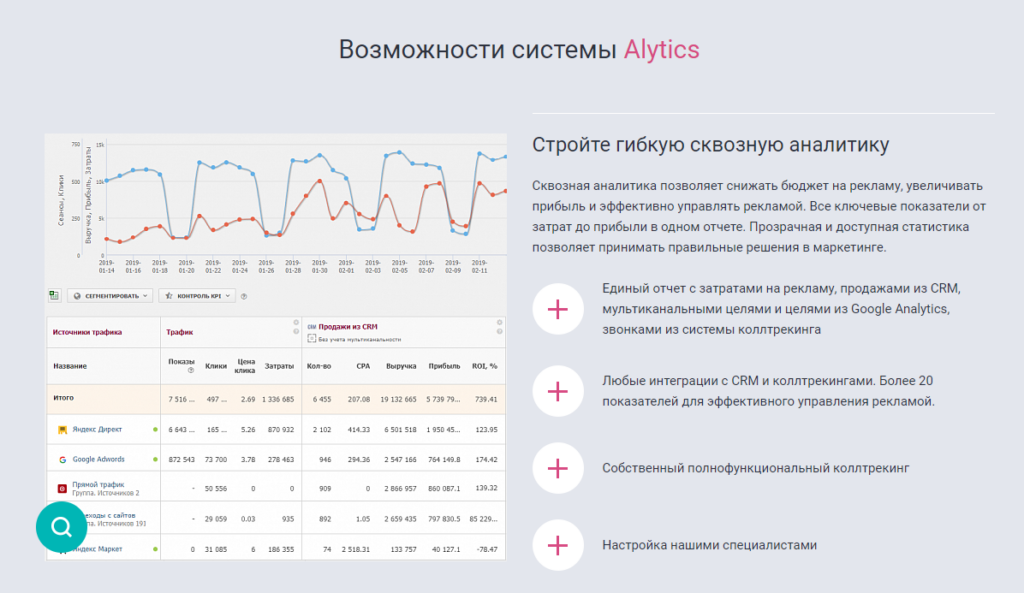Open the Сегментировать dropdown

point(110,296)
